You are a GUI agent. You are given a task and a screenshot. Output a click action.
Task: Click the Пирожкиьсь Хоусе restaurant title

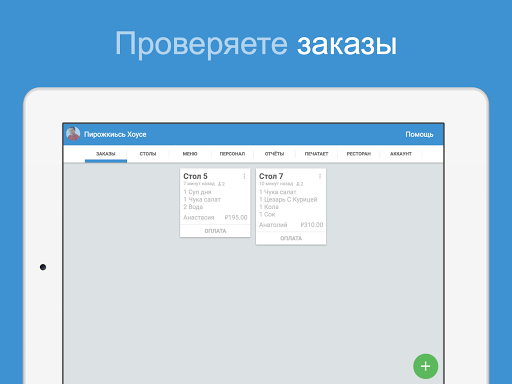(115, 134)
